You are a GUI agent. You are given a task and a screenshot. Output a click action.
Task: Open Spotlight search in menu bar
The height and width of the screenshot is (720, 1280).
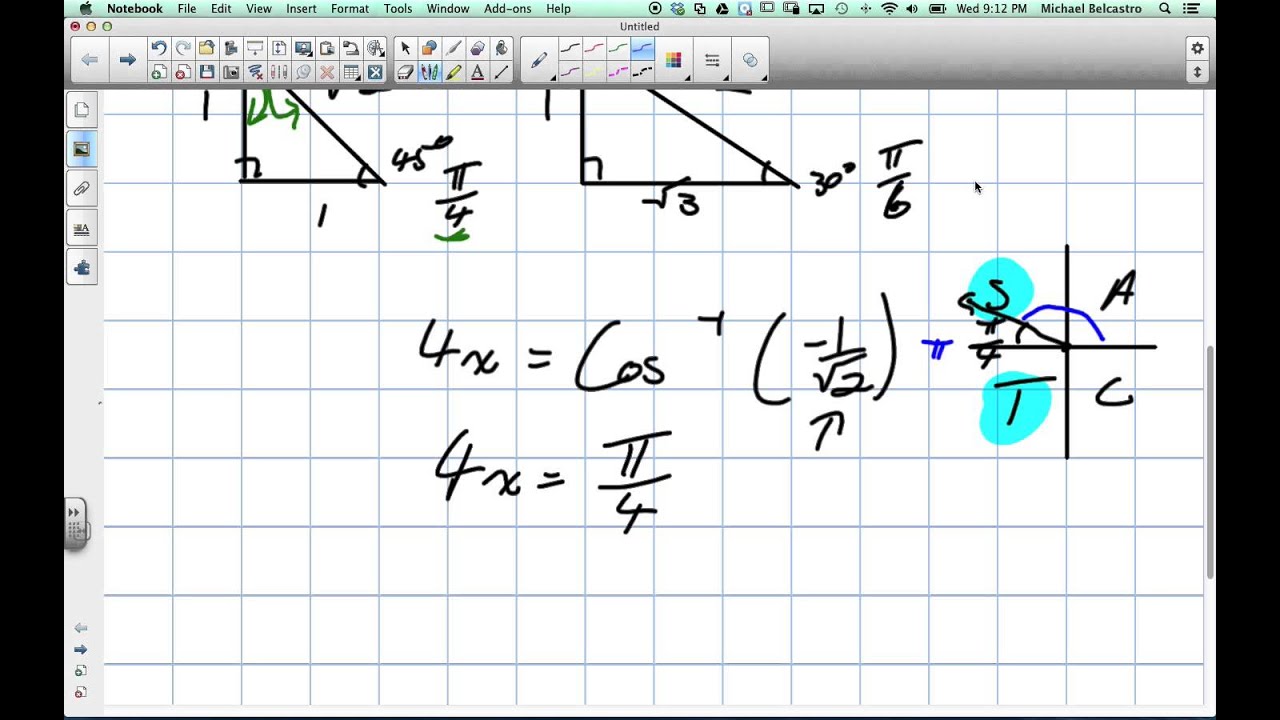click(1164, 9)
